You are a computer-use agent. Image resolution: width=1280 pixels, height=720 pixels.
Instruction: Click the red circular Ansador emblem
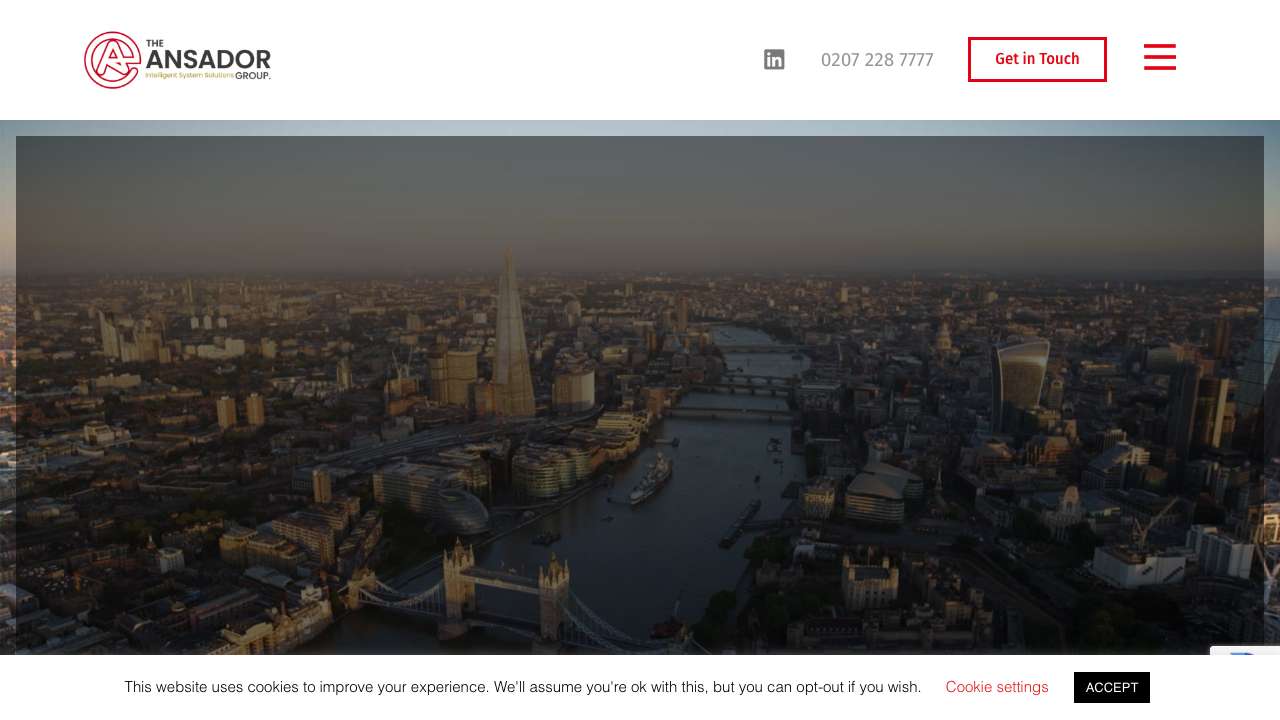pos(112,60)
